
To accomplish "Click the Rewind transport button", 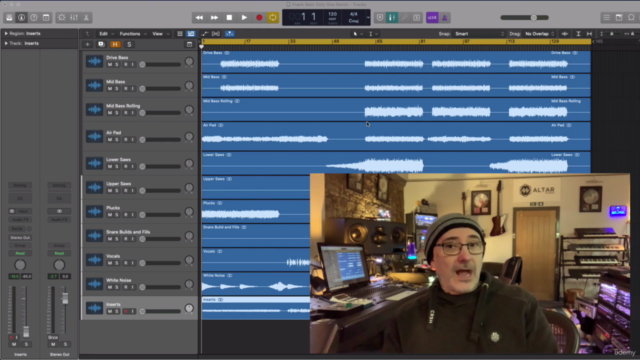I will point(199,18).
